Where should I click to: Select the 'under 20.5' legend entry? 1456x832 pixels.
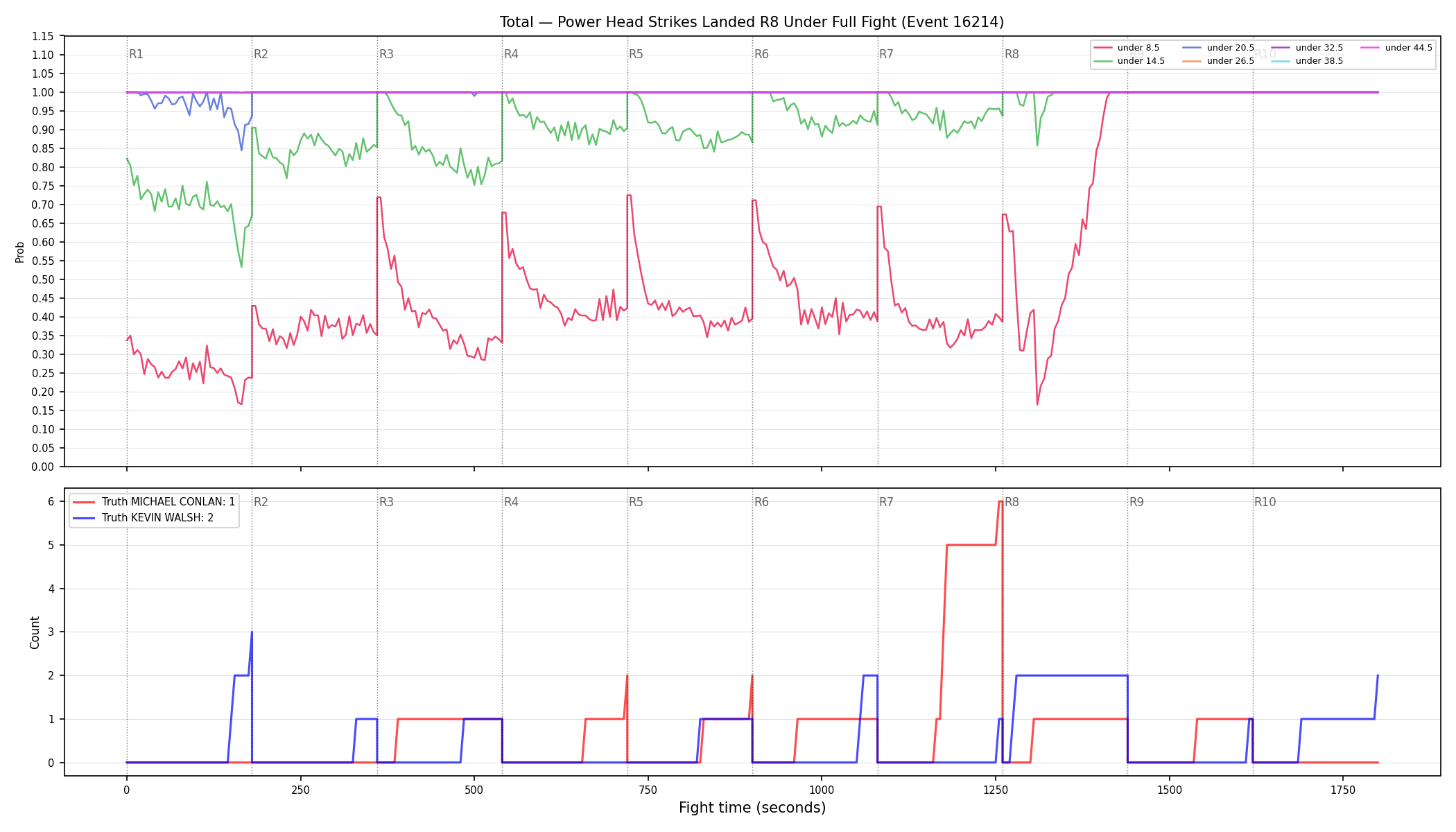pos(1219,48)
